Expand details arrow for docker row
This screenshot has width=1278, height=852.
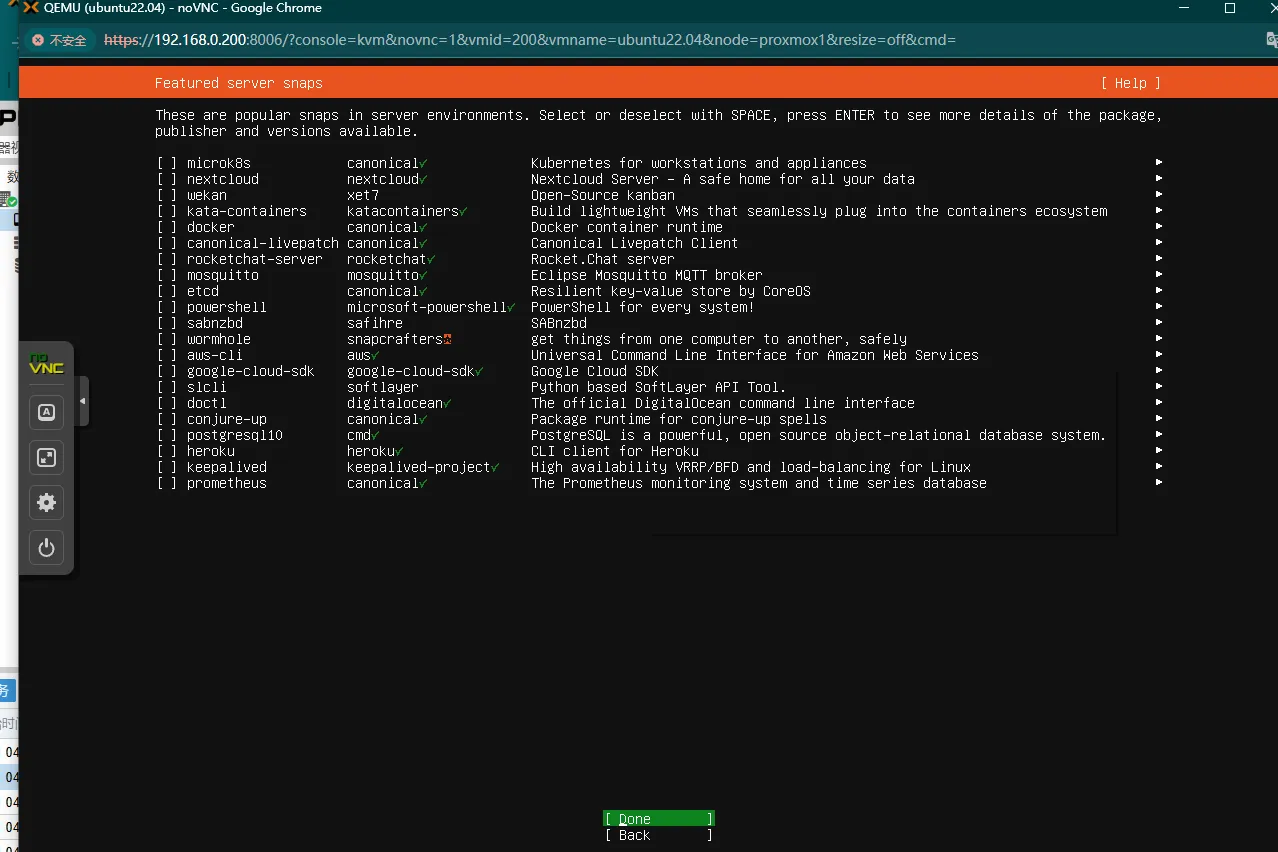[x=1159, y=226]
